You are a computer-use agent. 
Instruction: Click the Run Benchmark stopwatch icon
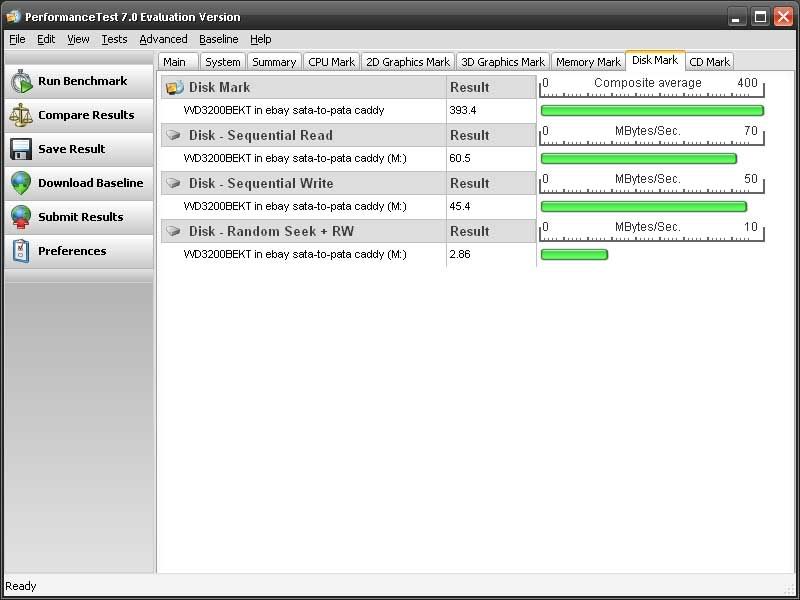coord(21,82)
